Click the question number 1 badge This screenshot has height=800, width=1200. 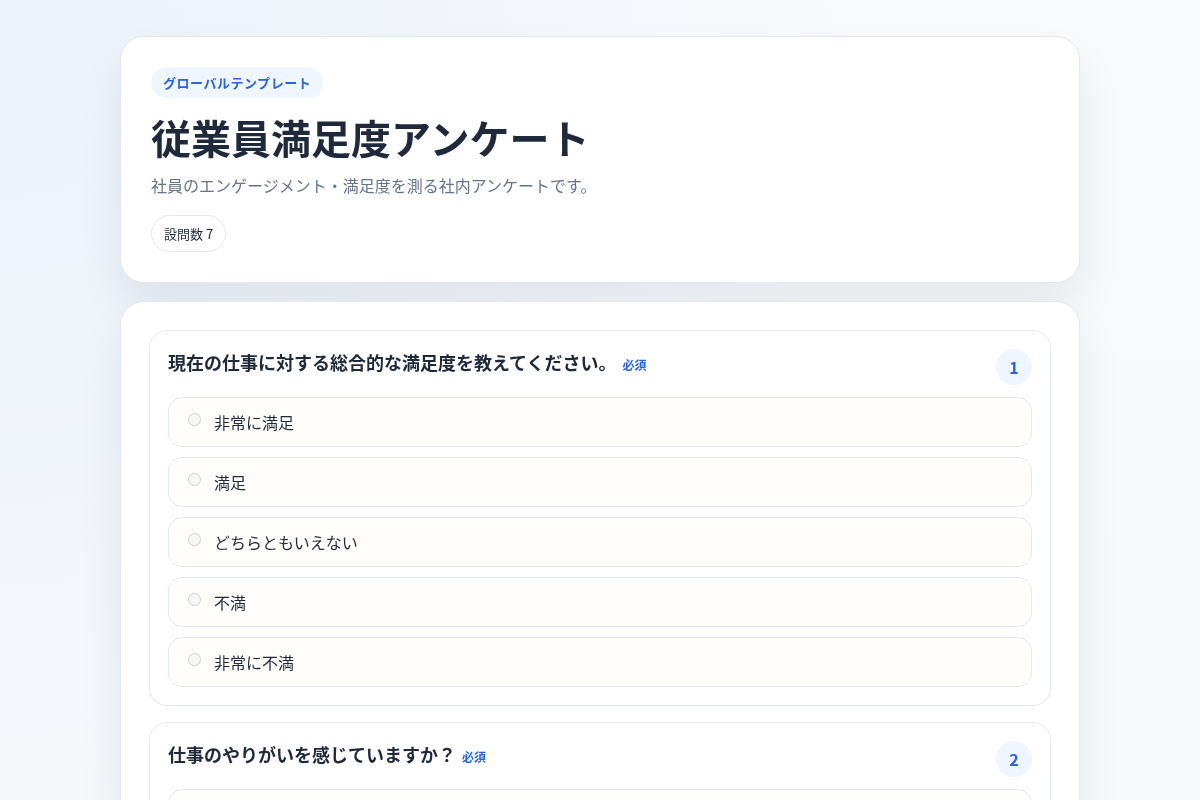tap(1014, 367)
